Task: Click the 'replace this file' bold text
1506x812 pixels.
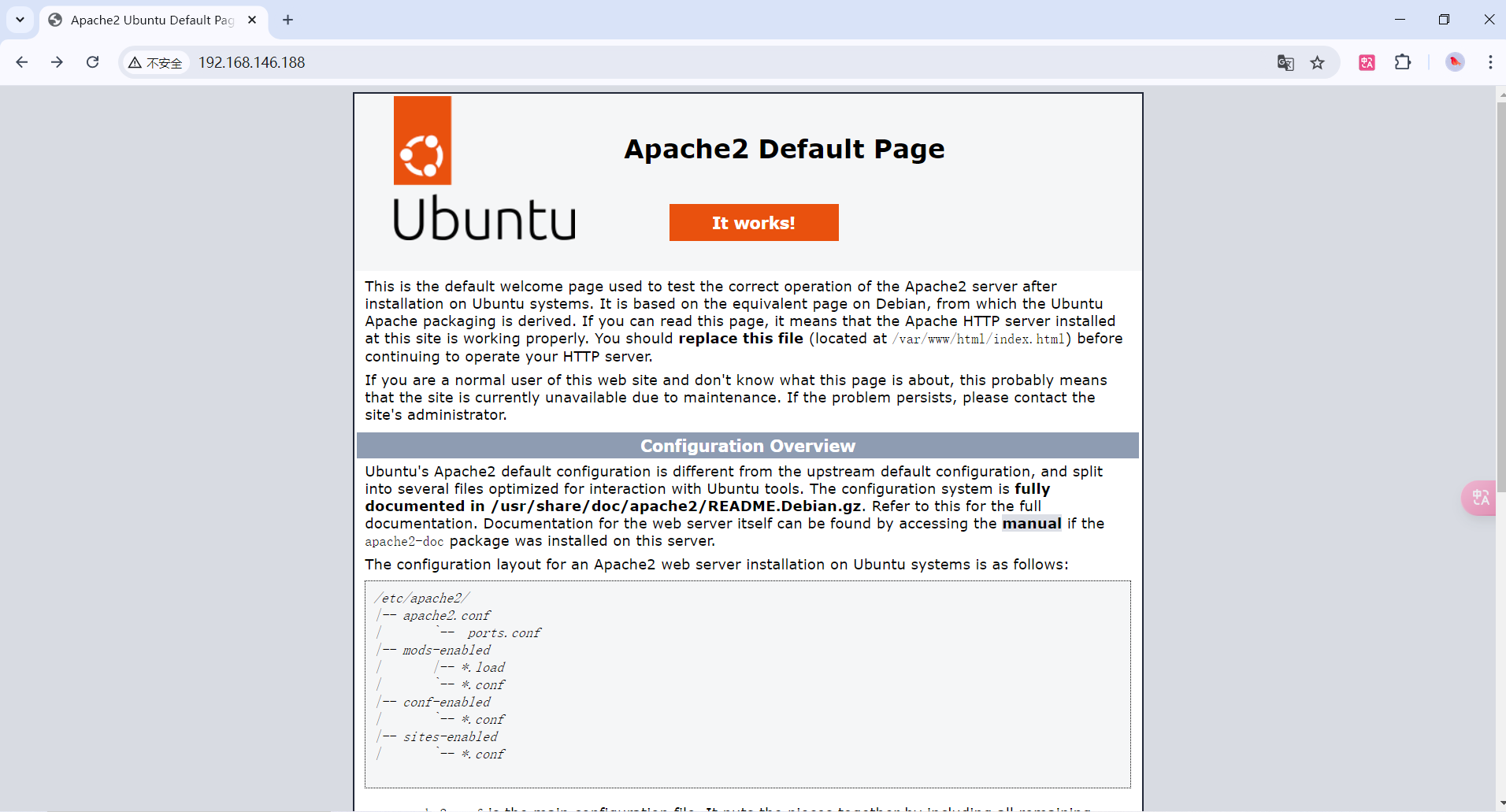Action: (x=741, y=339)
